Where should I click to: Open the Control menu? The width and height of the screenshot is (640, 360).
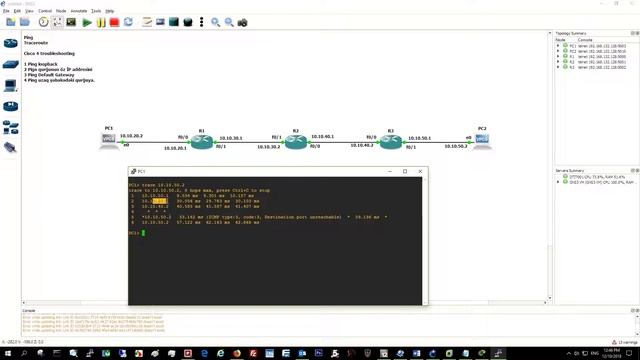point(45,11)
